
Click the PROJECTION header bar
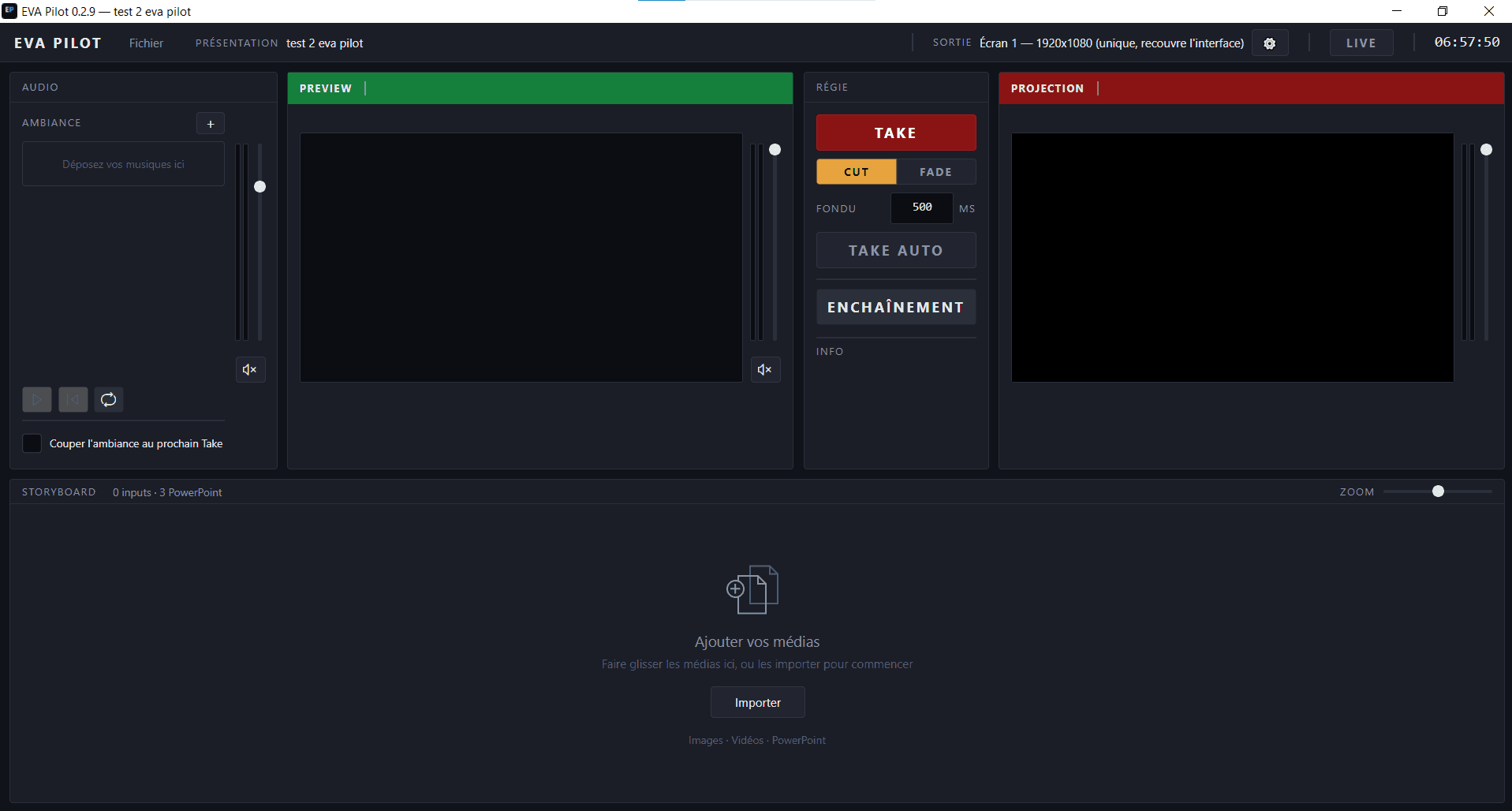[1252, 88]
